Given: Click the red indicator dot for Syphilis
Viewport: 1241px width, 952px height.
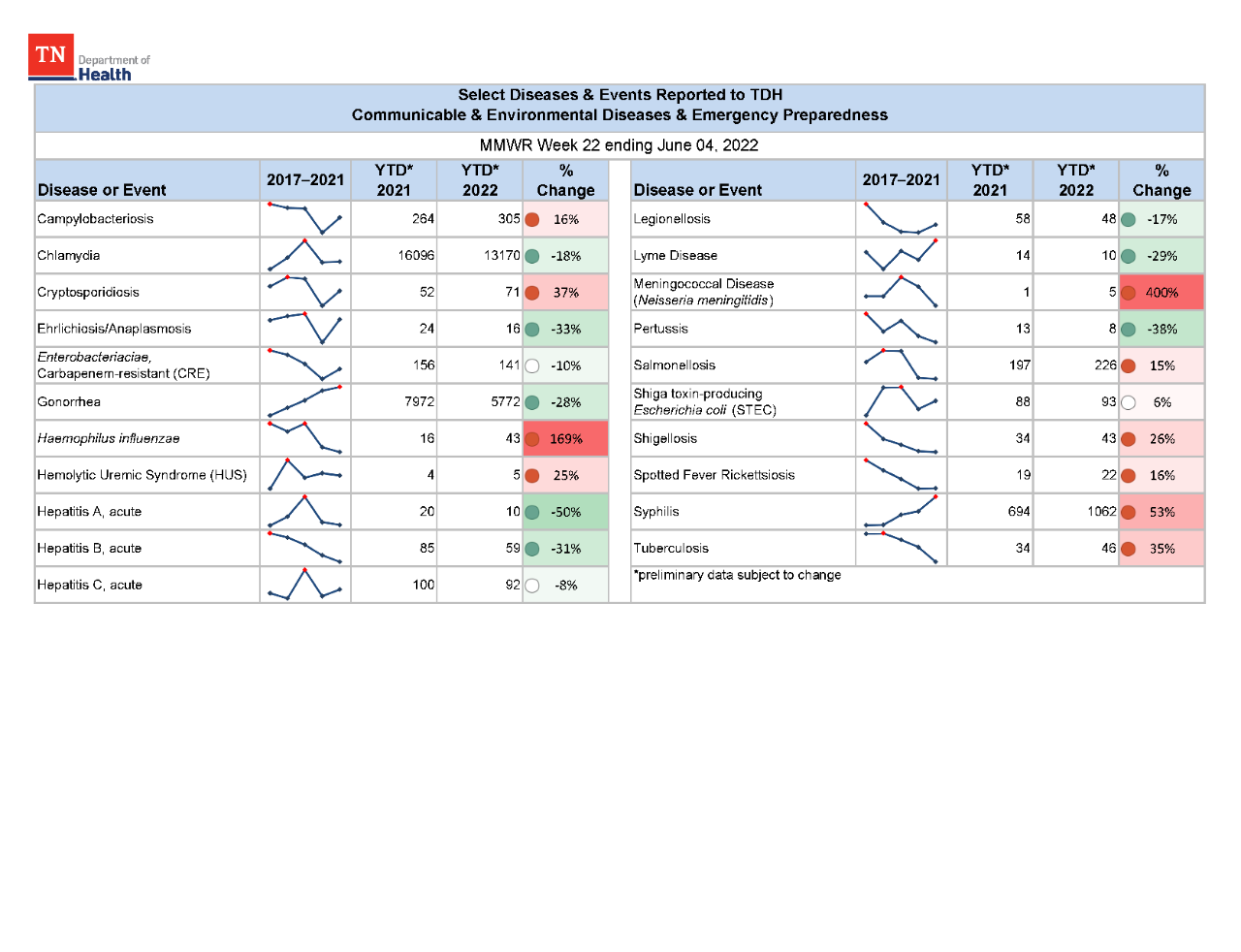Looking at the screenshot, I should [1129, 512].
